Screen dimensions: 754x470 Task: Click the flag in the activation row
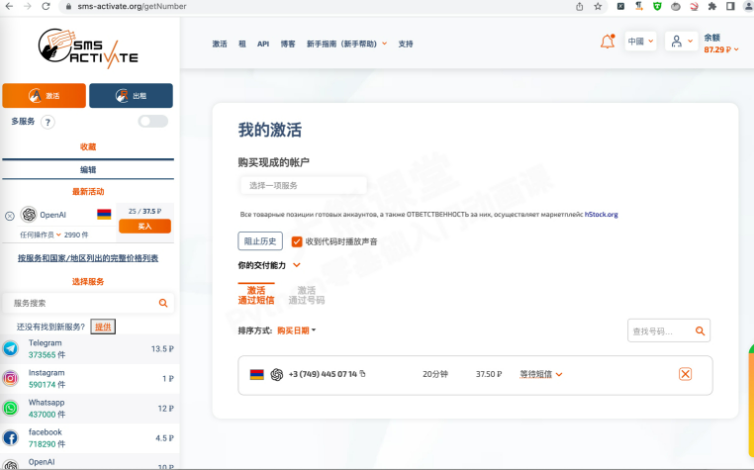coord(257,374)
